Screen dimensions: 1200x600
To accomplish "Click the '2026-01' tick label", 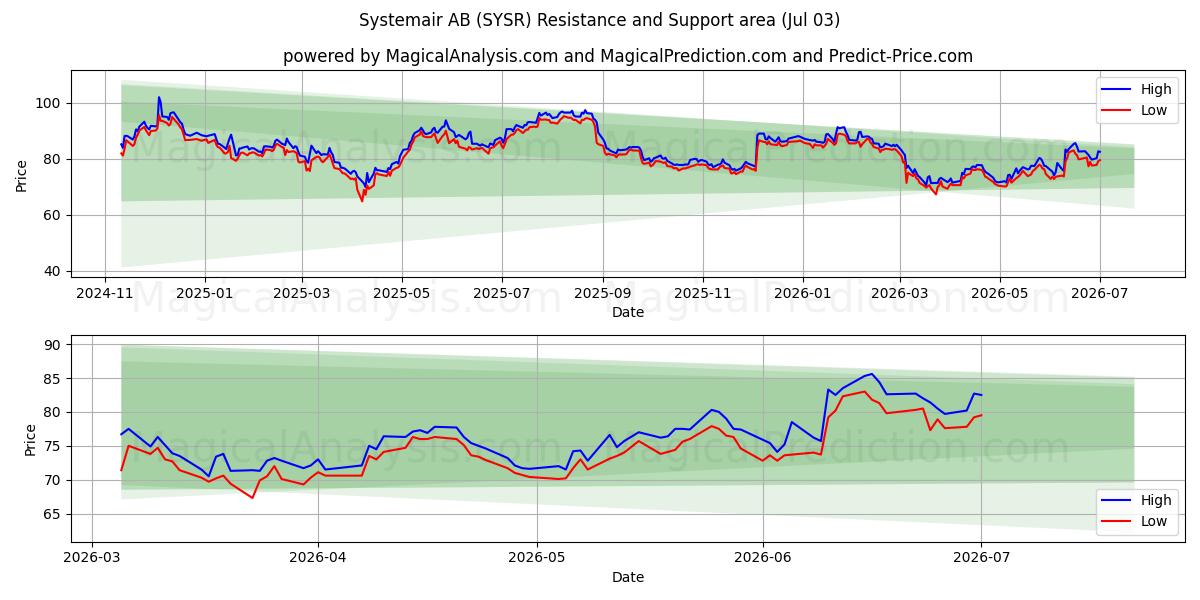I will (x=803, y=294).
